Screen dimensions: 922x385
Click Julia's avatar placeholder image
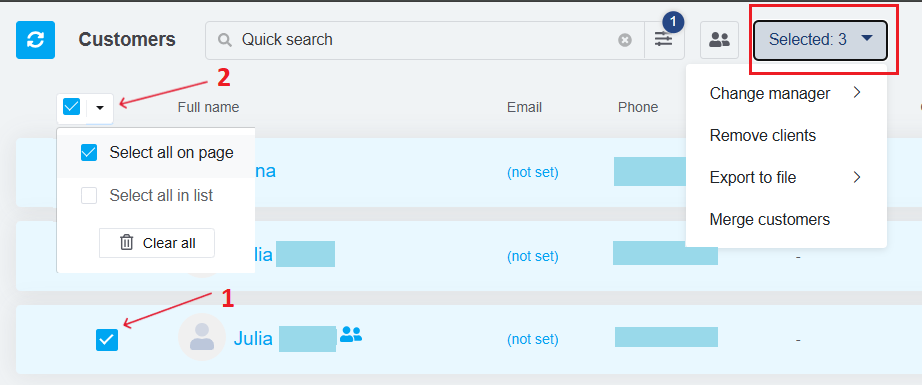click(202, 337)
